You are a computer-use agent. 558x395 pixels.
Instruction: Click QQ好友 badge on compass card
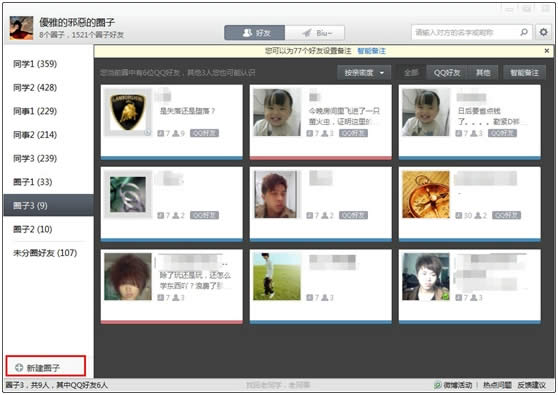click(506, 216)
